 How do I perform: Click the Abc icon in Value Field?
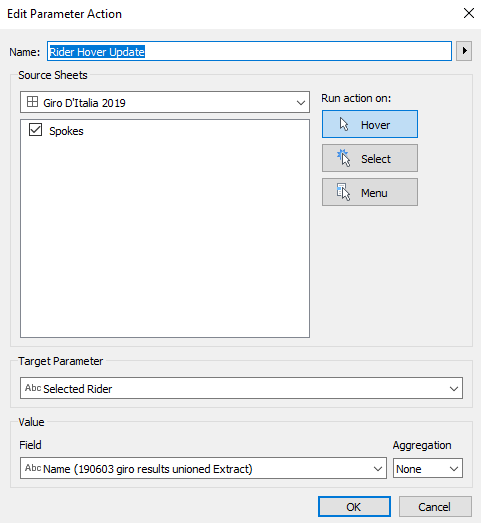(33, 468)
